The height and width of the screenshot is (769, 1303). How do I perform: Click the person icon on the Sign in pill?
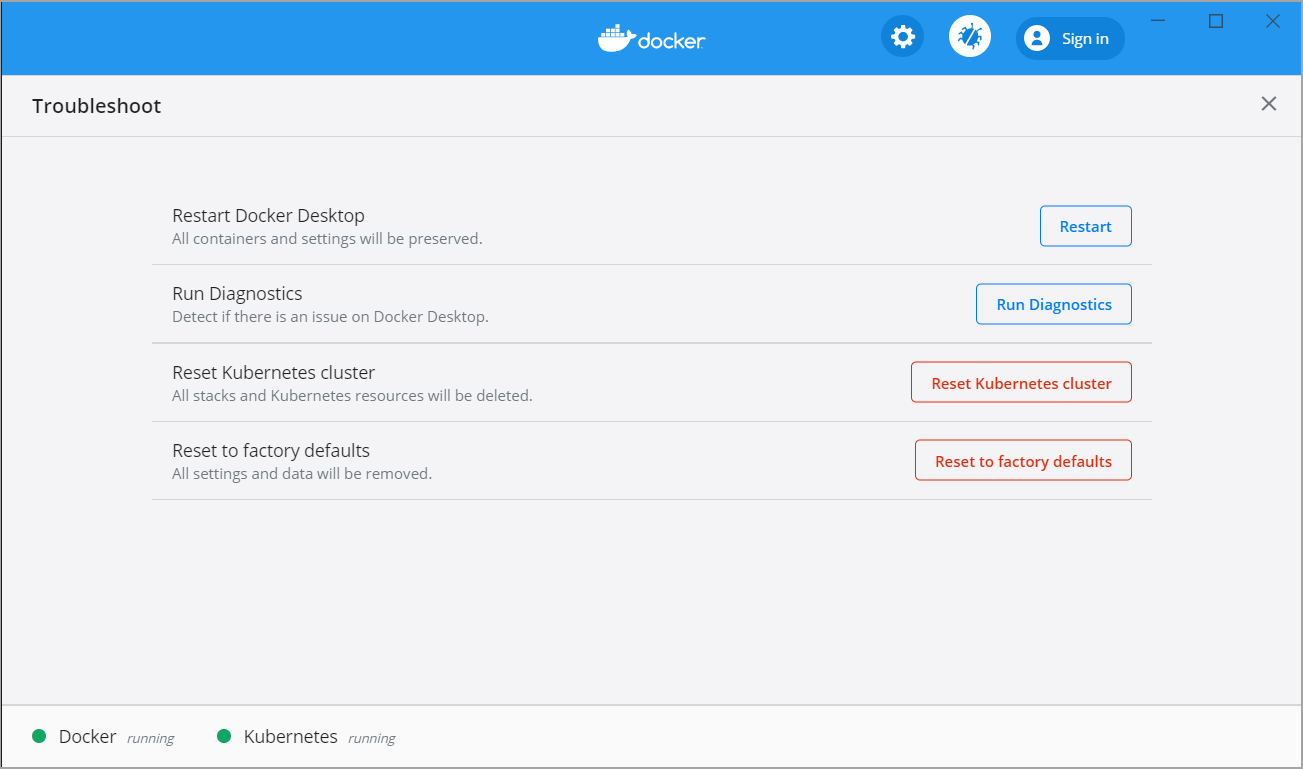[x=1036, y=38]
